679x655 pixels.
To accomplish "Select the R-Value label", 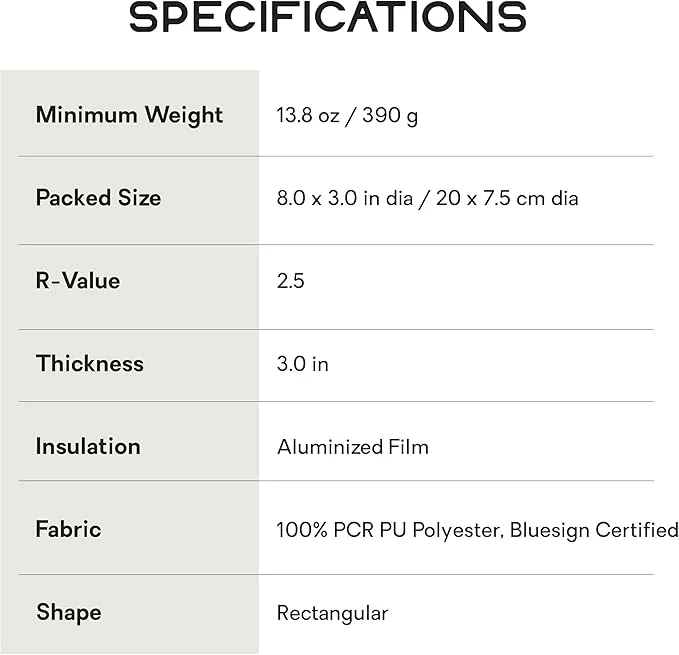I will click(x=78, y=281).
